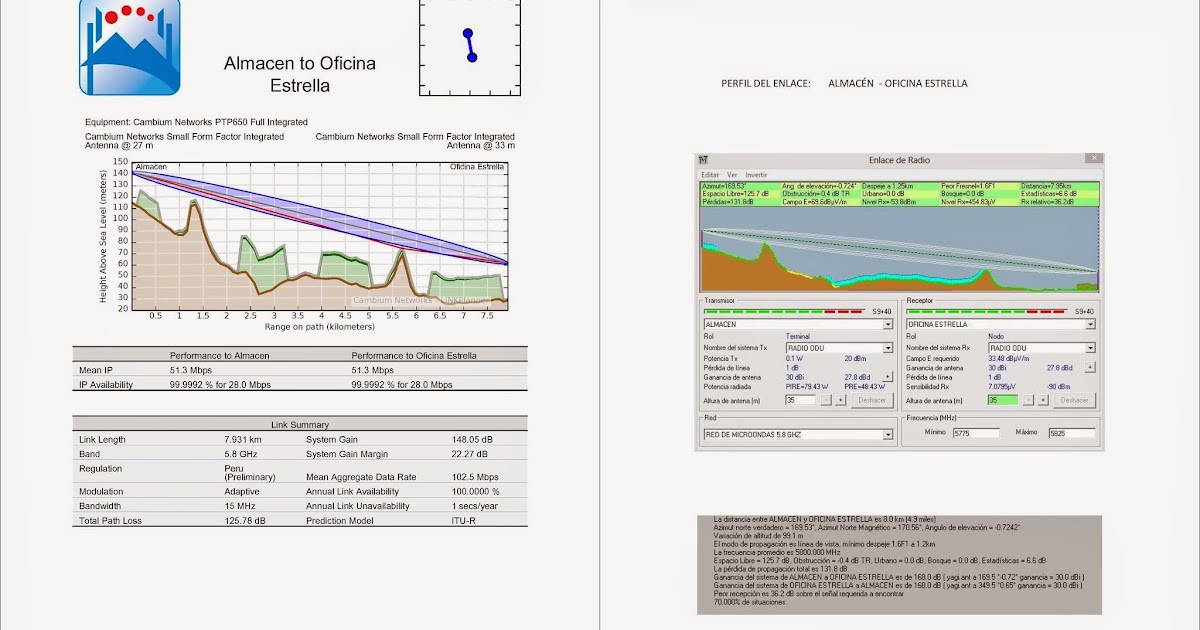Click 'Nodo' role value in Receptor

click(x=995, y=337)
